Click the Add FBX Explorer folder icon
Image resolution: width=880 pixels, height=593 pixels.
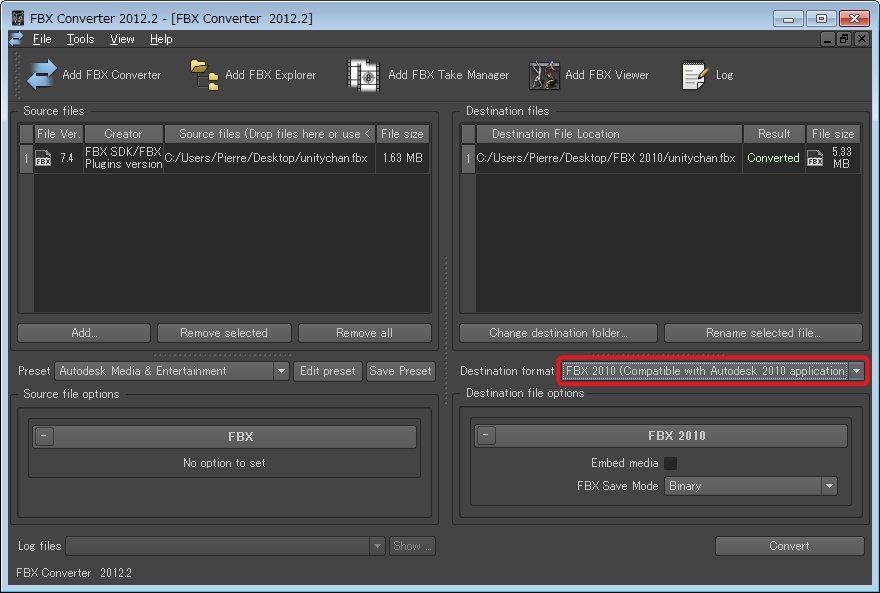coord(204,75)
